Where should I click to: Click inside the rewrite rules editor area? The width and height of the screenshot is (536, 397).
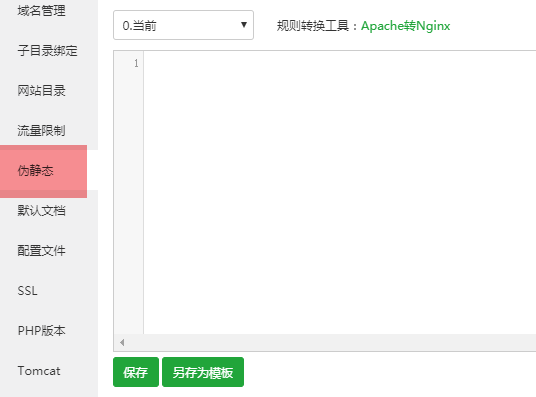pyautogui.click(x=340, y=192)
